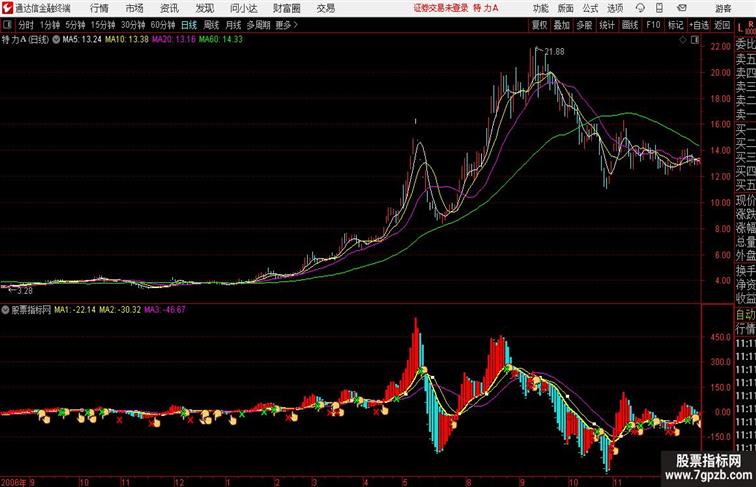
Task: Open the 行情 menu
Action: 99,8
